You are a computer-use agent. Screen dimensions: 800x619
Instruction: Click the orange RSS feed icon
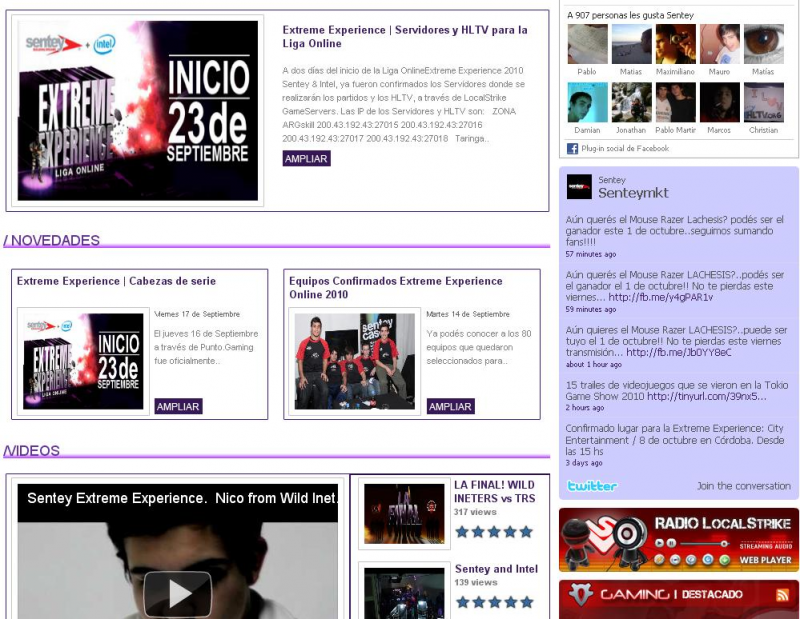[x=782, y=595]
